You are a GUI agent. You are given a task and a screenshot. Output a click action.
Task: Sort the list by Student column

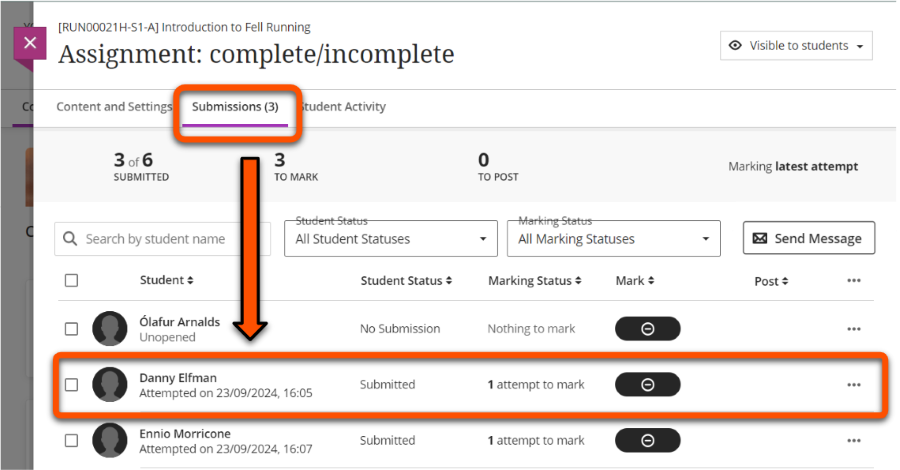167,281
